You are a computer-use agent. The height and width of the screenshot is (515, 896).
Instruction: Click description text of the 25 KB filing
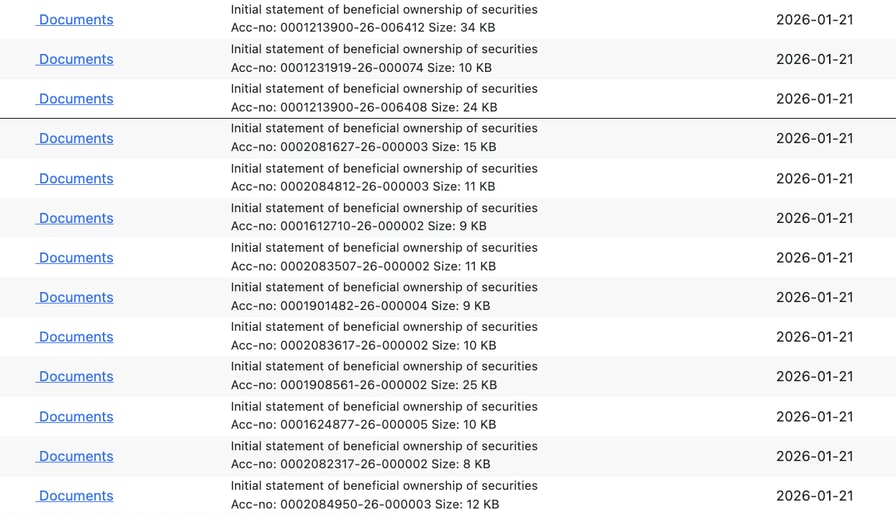[384, 367]
